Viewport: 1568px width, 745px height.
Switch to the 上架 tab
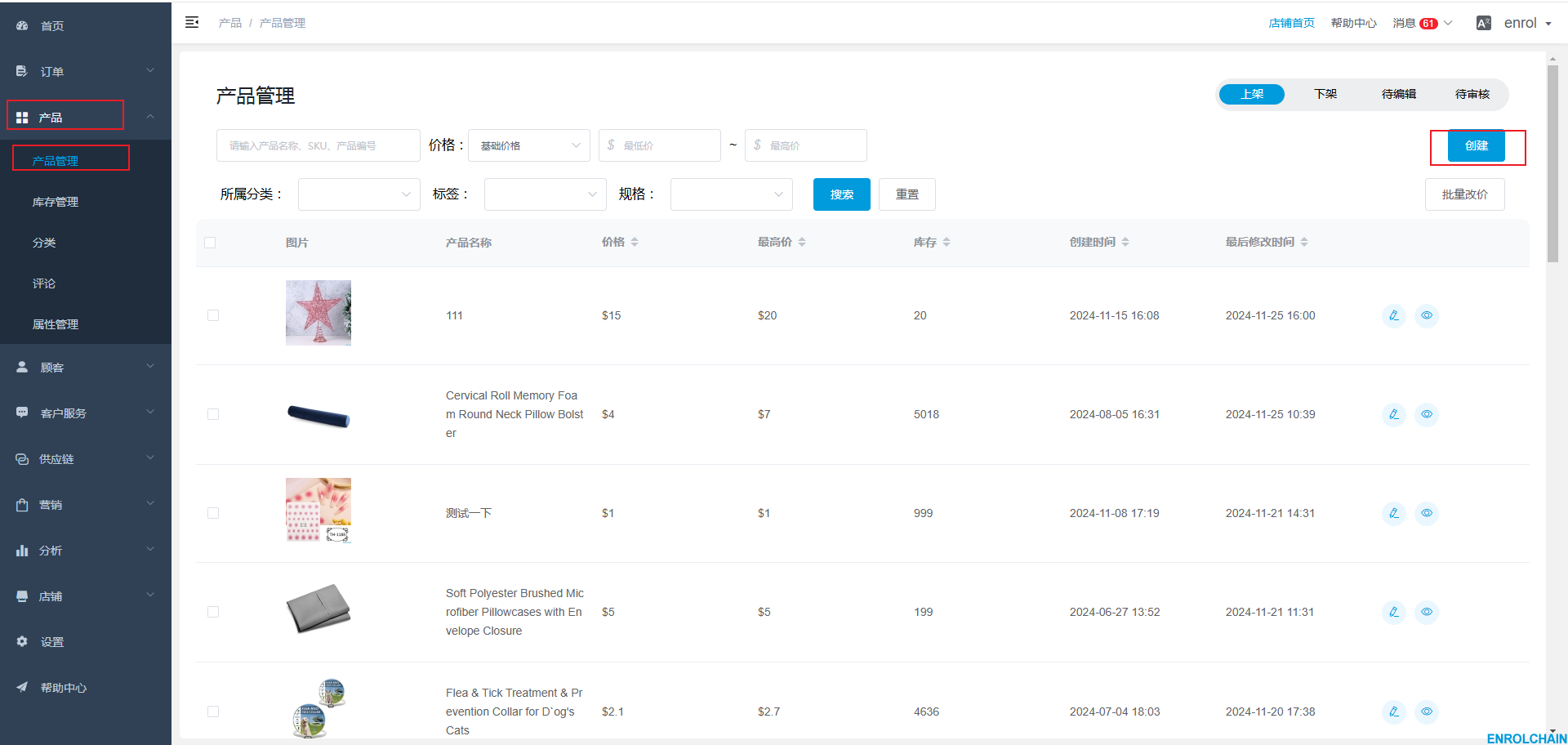tap(1252, 94)
